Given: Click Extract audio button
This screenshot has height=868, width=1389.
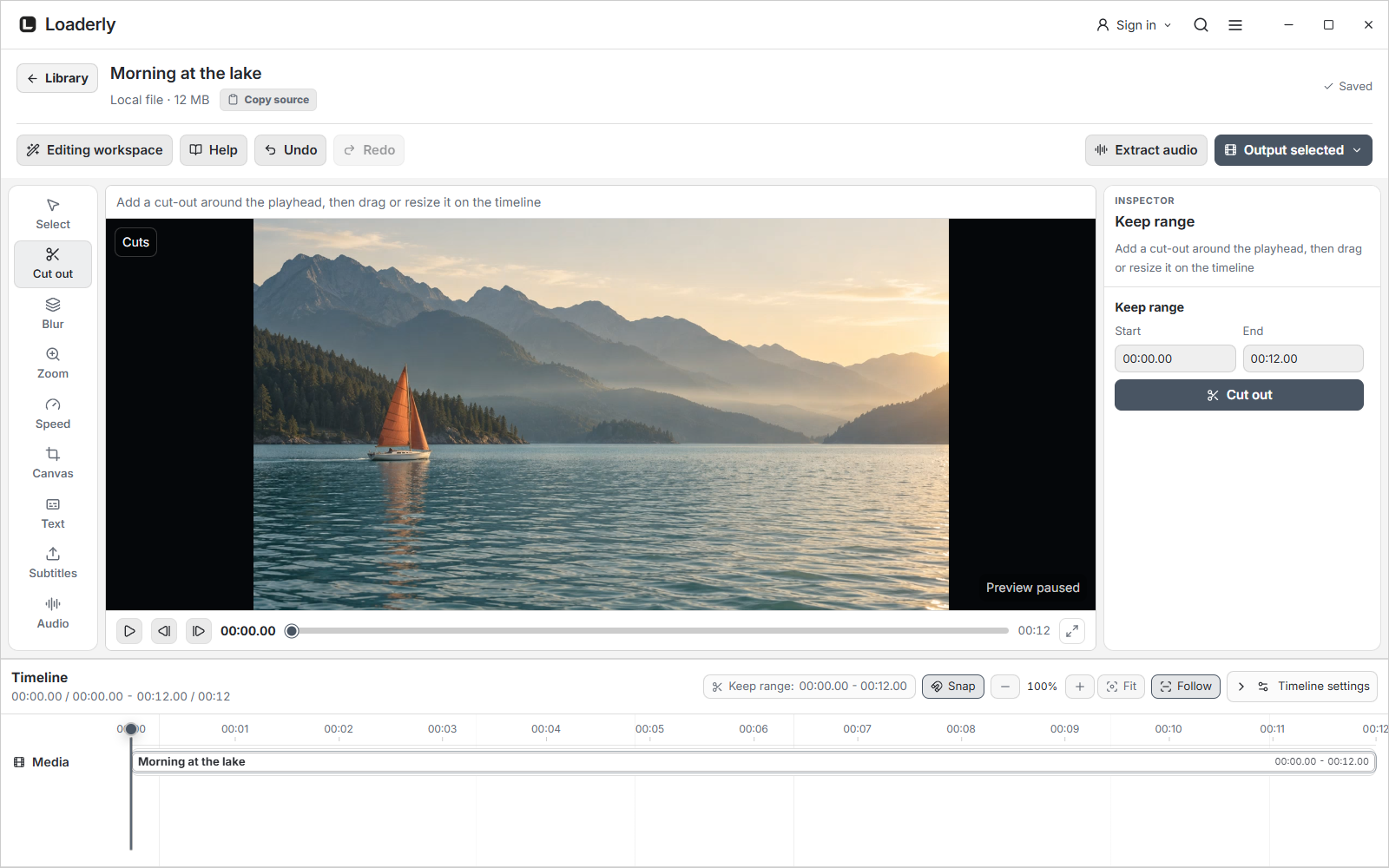Looking at the screenshot, I should pos(1146,150).
